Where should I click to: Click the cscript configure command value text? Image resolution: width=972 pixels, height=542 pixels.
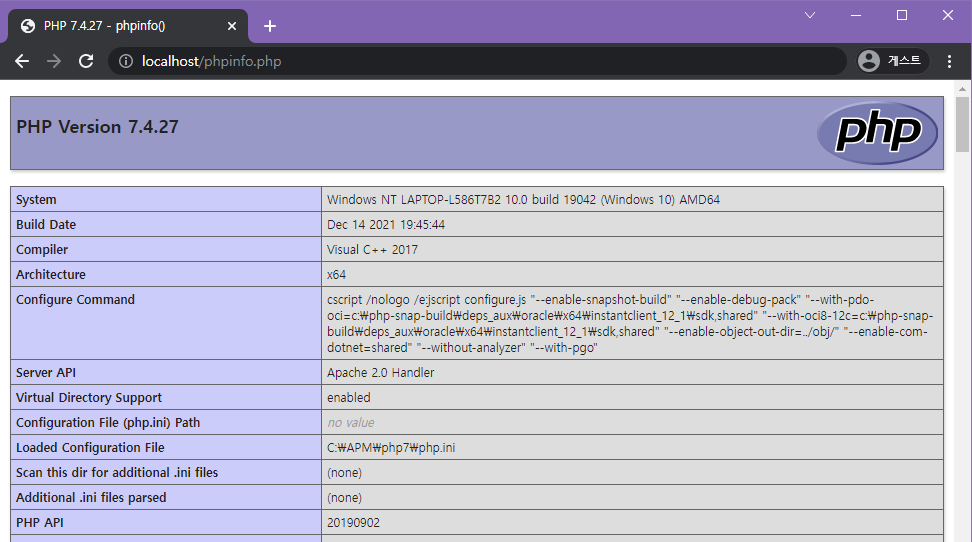(630, 324)
